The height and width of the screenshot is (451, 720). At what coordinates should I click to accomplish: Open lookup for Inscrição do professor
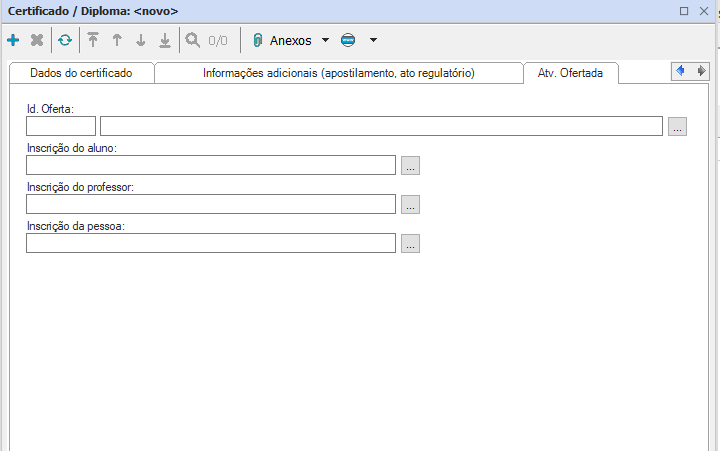click(x=410, y=204)
